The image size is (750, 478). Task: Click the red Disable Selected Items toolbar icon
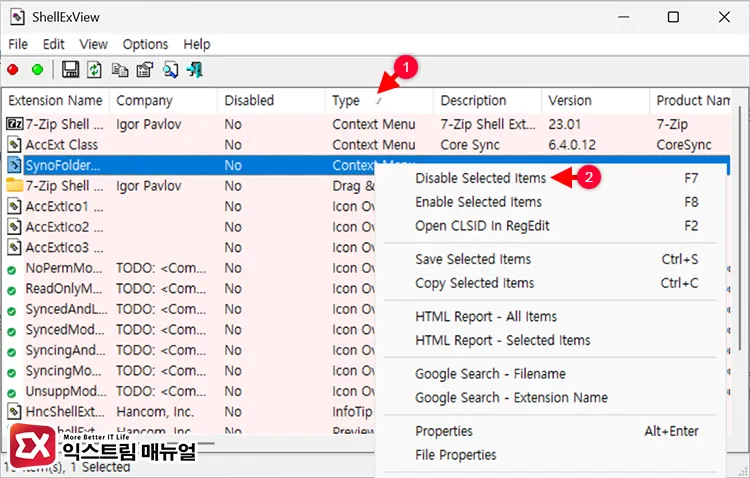[12, 70]
